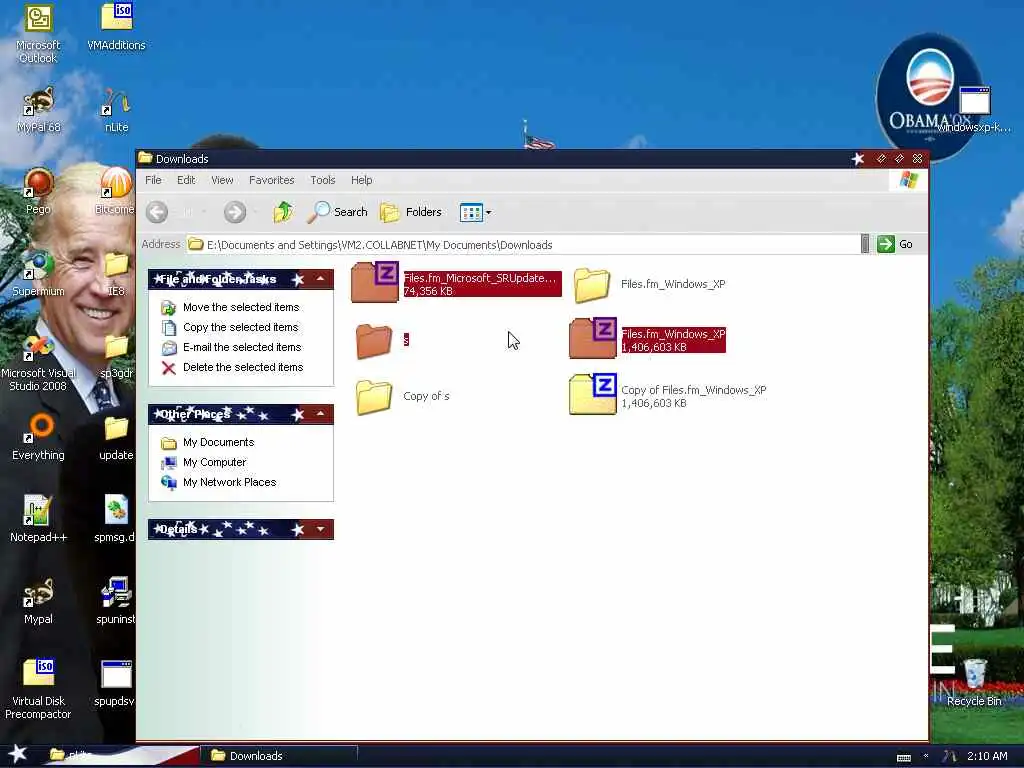Open the update folder on desktop

click(x=116, y=438)
